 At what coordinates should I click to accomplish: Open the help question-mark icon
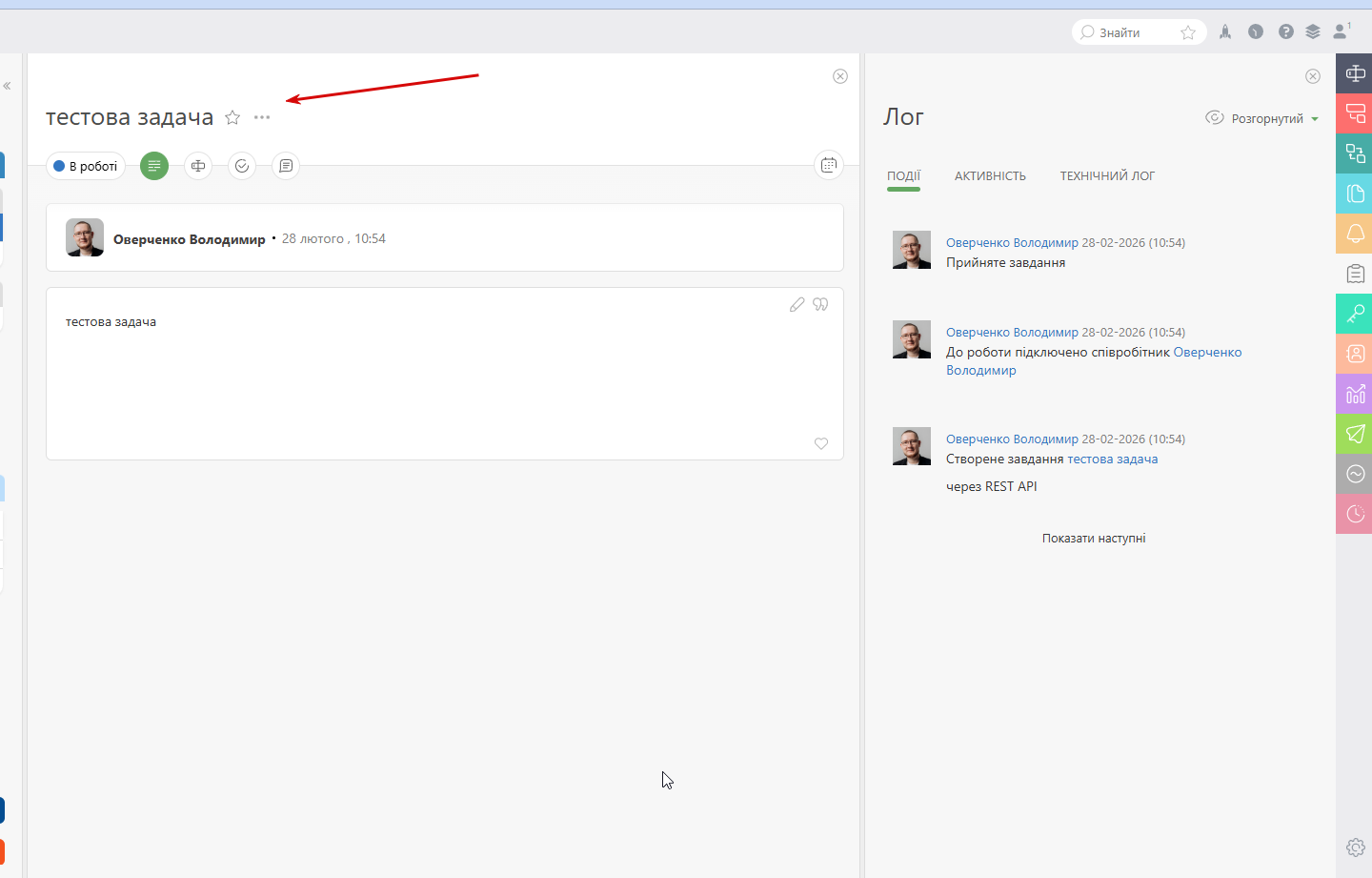click(1286, 32)
